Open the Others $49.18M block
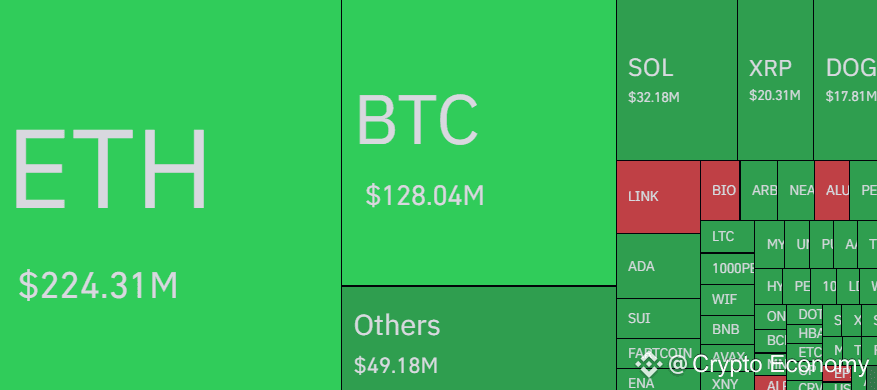This screenshot has height=390, width=877. pyautogui.click(x=479, y=339)
